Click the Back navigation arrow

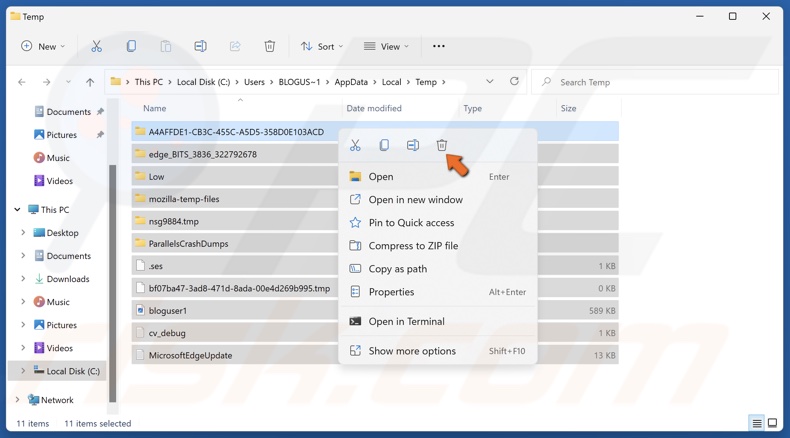pyautogui.click(x=22, y=82)
